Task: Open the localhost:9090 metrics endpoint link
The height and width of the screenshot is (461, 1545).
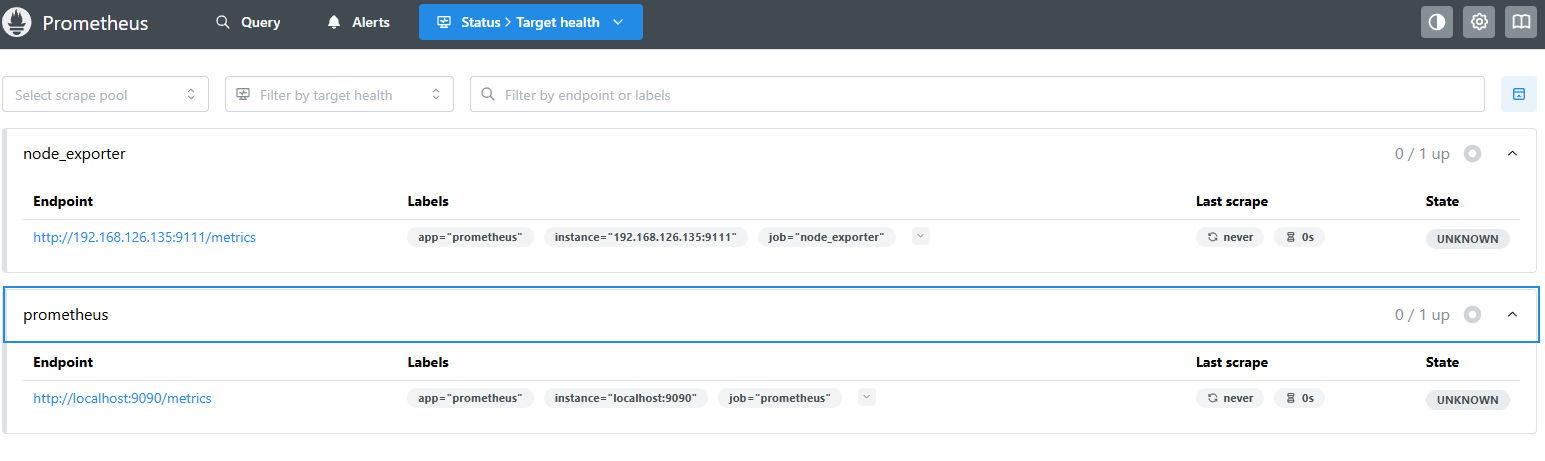Action: [x=122, y=398]
